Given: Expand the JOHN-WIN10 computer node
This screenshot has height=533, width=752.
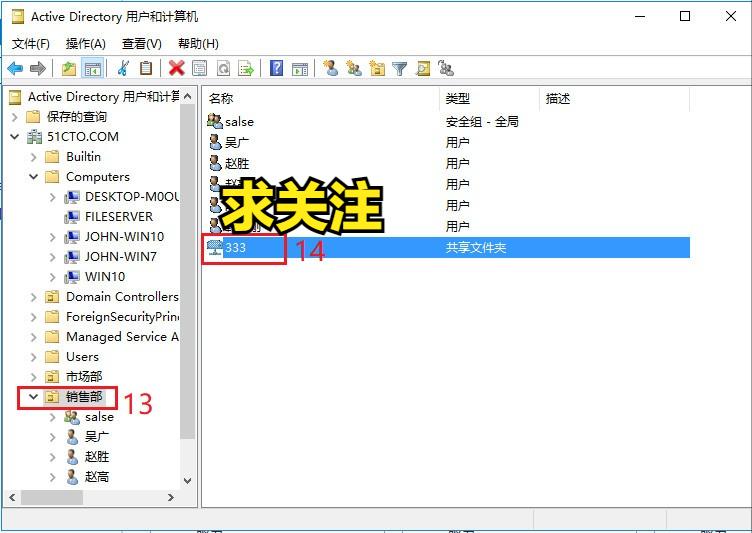Looking at the screenshot, I should tap(52, 237).
